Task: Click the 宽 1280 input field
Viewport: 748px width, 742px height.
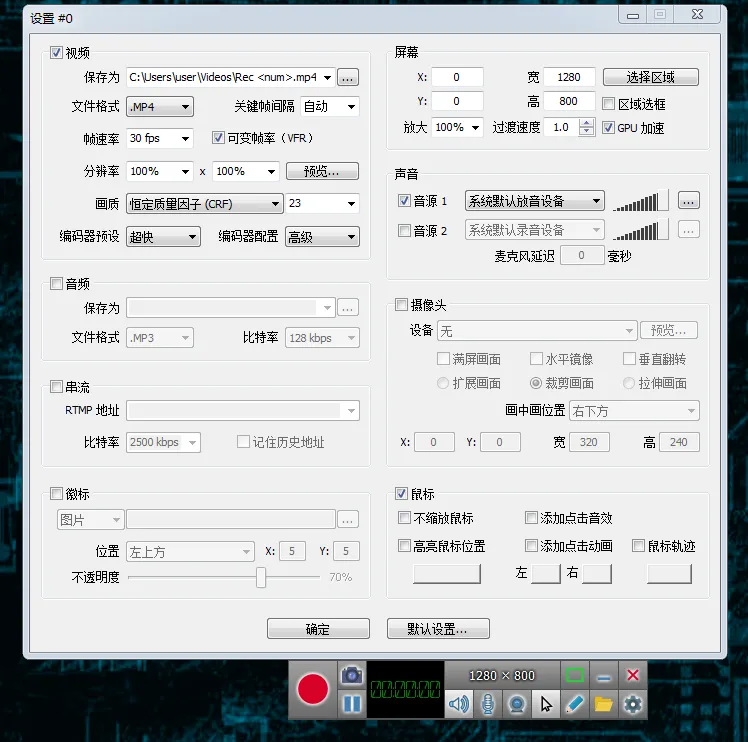Action: point(569,77)
